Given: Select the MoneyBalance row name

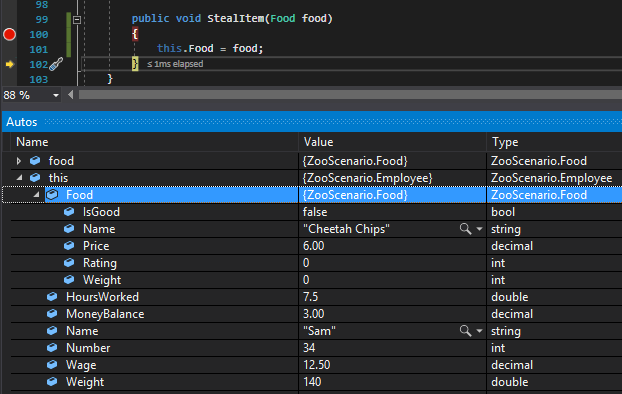Looking at the screenshot, I should (x=105, y=314).
